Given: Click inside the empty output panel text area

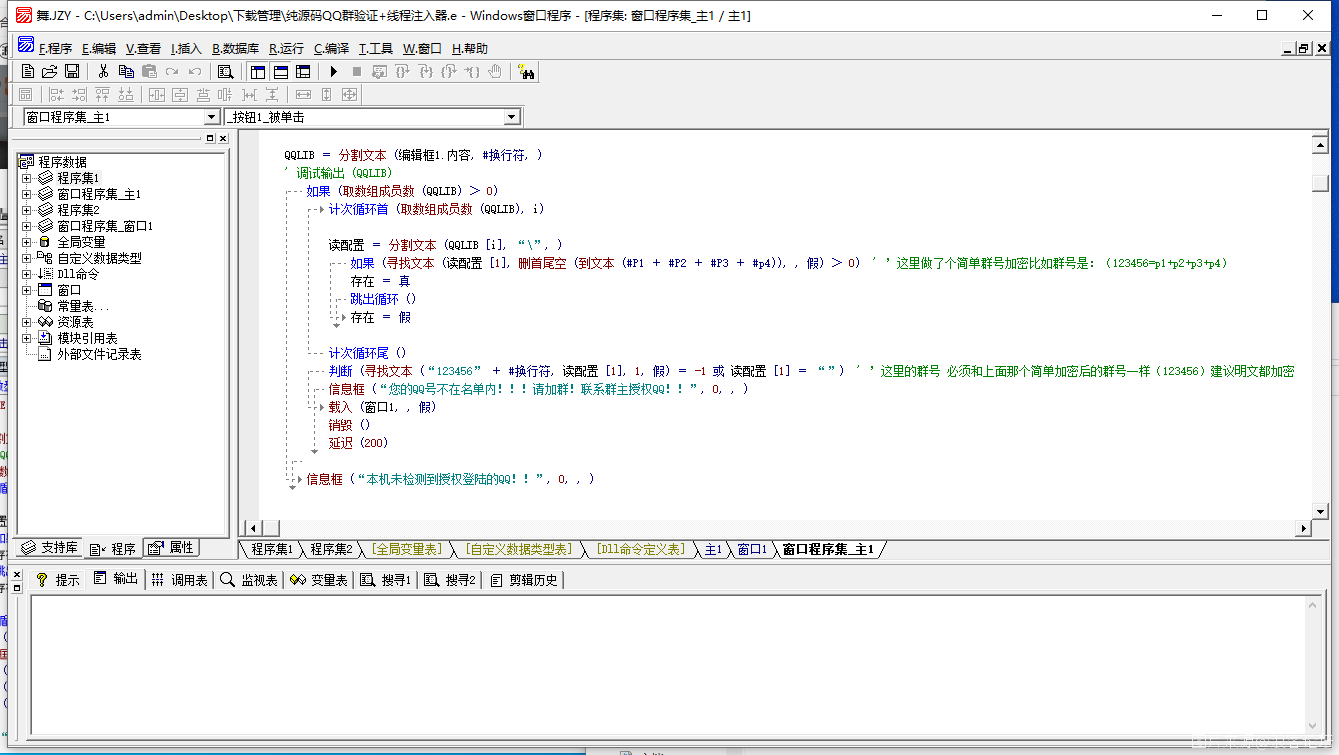Looking at the screenshot, I should tap(668, 664).
